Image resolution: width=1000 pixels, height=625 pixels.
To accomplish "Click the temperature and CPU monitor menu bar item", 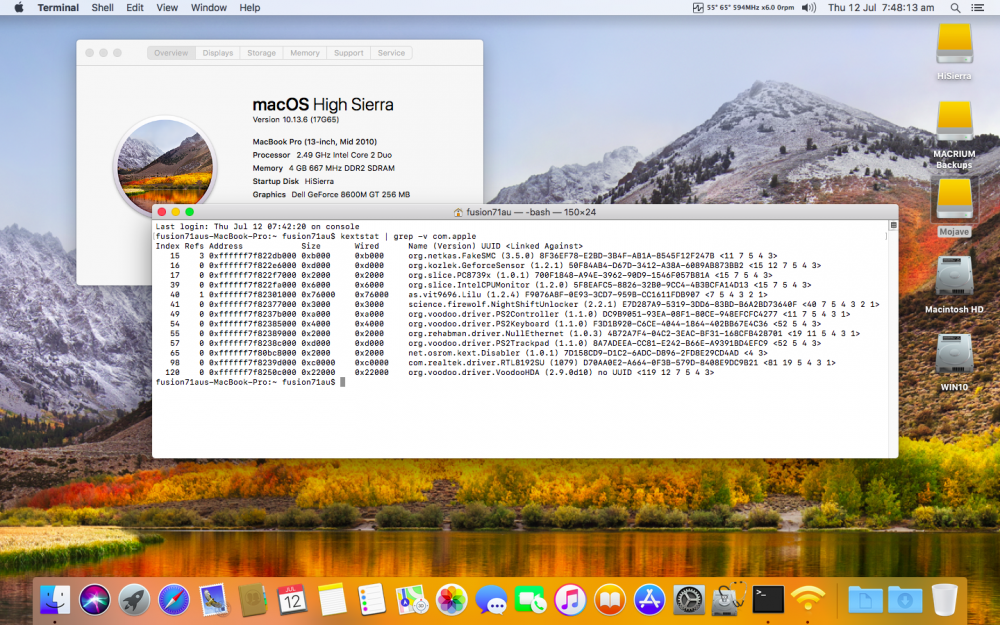I will coord(744,8).
